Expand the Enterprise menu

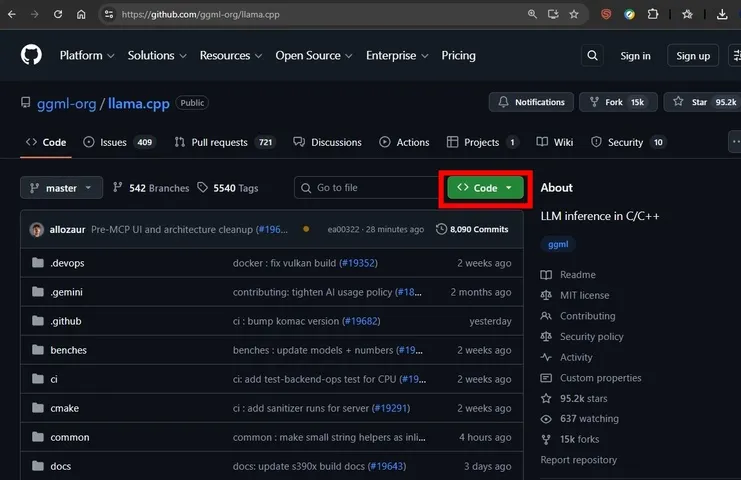pyautogui.click(x=397, y=55)
